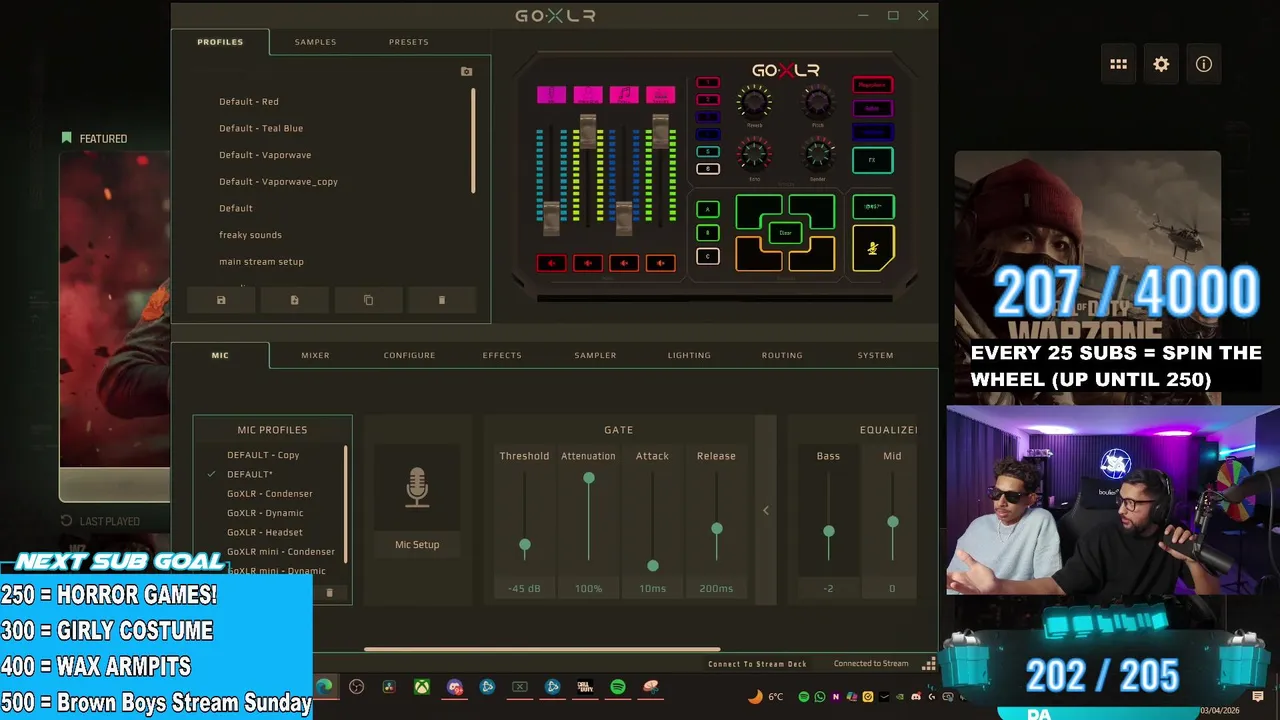This screenshot has width=1280, height=720.
Task: Click the profiles list vertical scrollbar
Action: click(x=472, y=141)
